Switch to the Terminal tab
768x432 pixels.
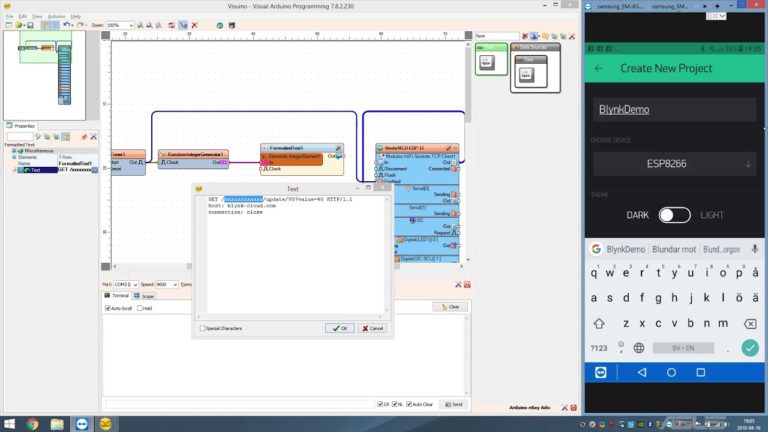(117, 296)
